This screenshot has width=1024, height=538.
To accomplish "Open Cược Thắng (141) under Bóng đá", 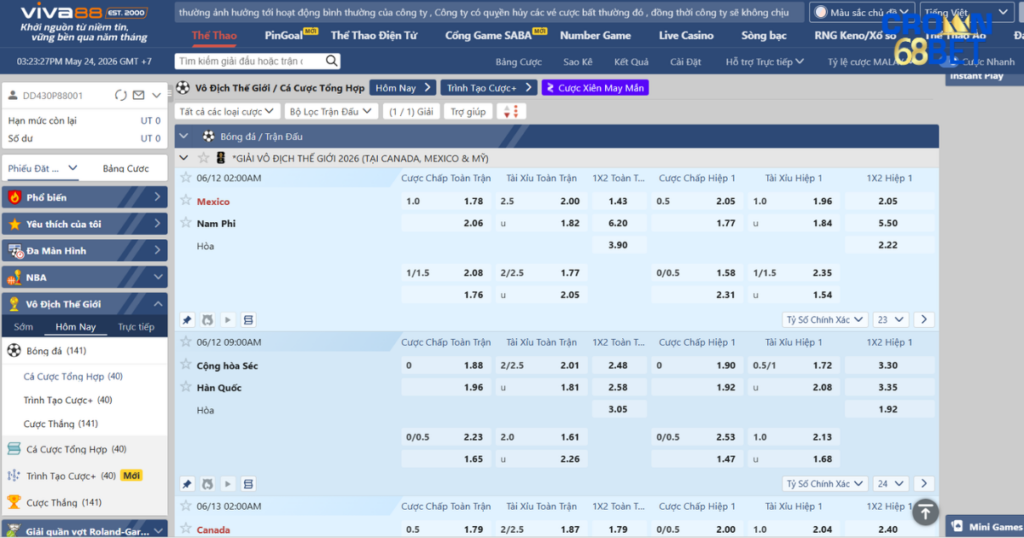I will click(x=61, y=424).
